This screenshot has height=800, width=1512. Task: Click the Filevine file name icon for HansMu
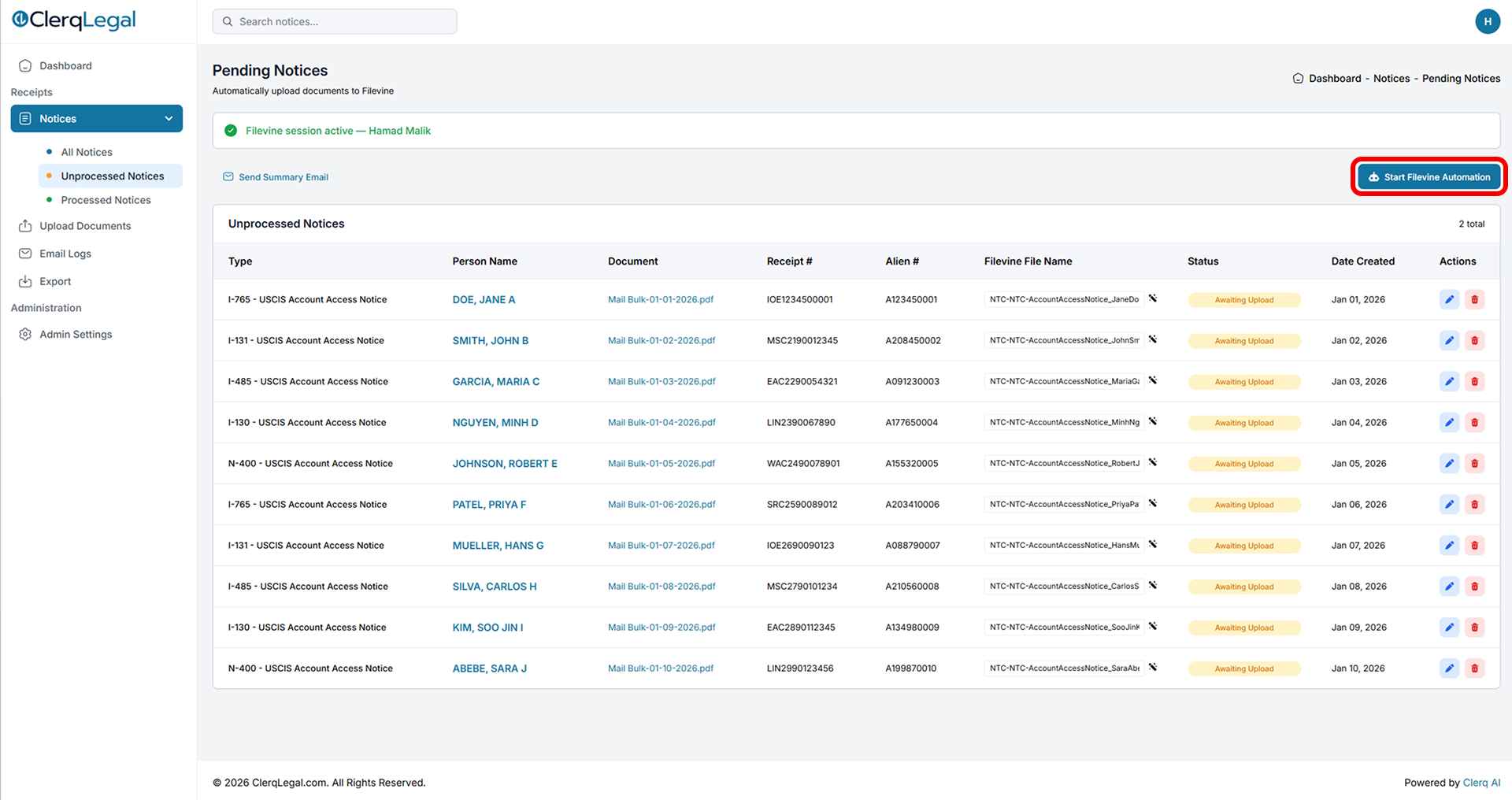coord(1153,544)
